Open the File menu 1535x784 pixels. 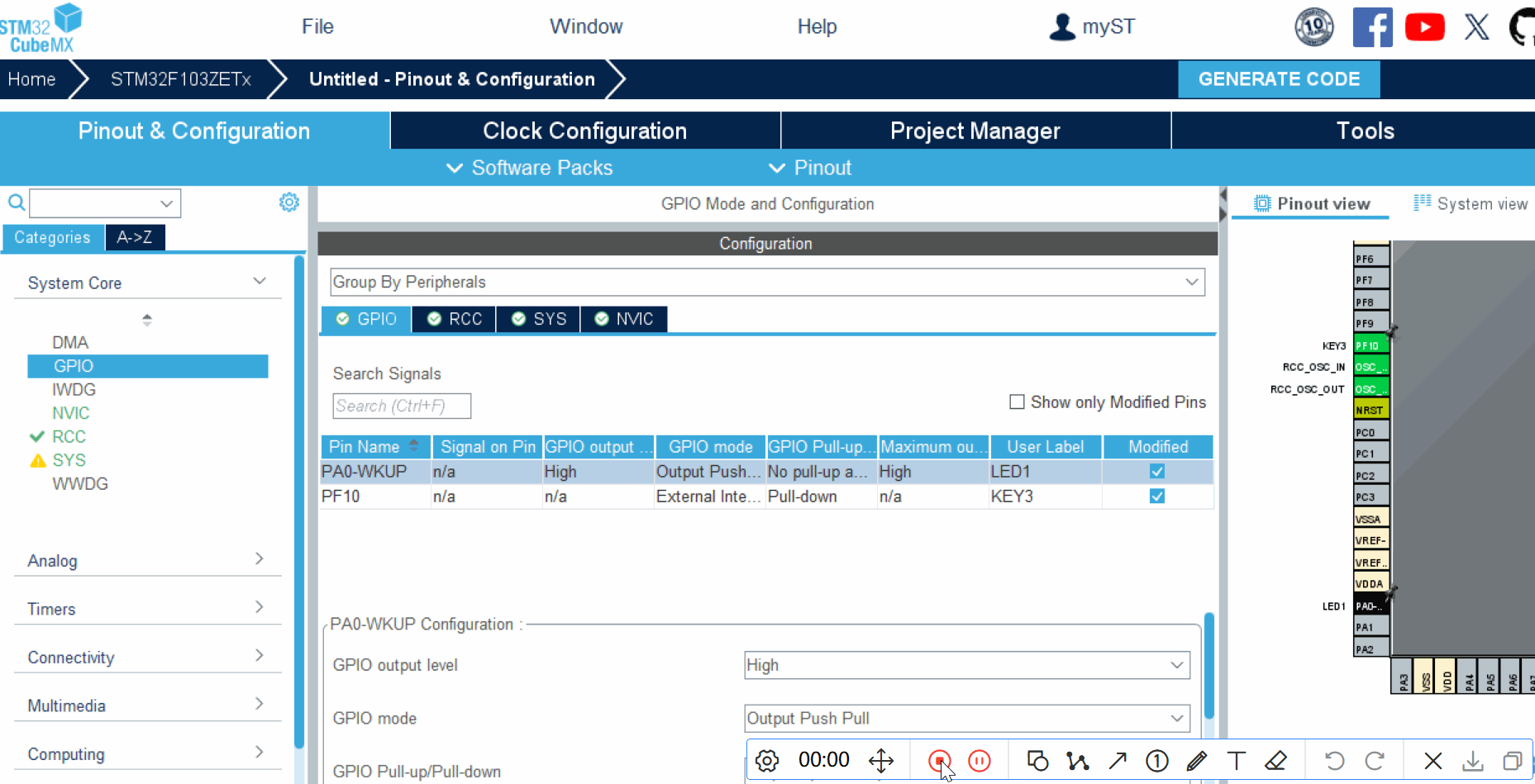click(317, 26)
